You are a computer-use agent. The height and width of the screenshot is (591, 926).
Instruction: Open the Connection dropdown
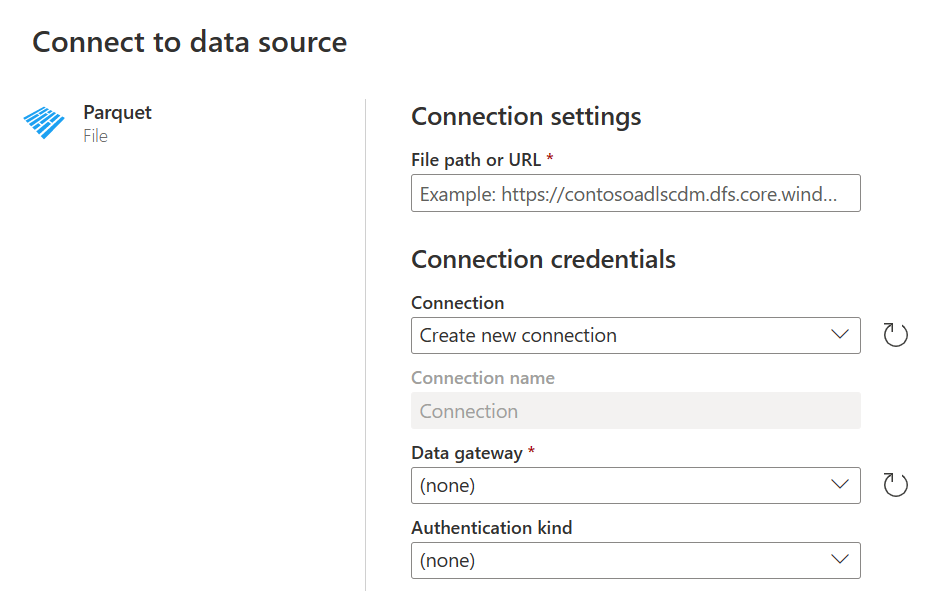coord(635,335)
